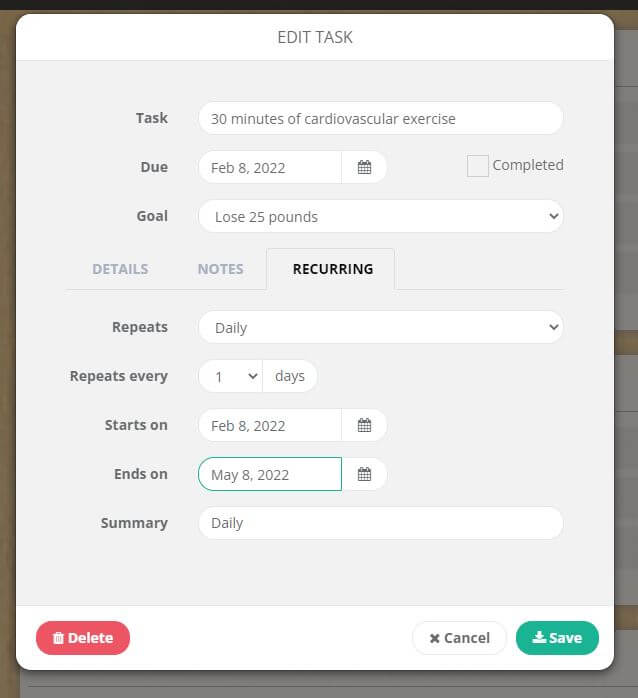Open the Due date calendar picker

(364, 167)
